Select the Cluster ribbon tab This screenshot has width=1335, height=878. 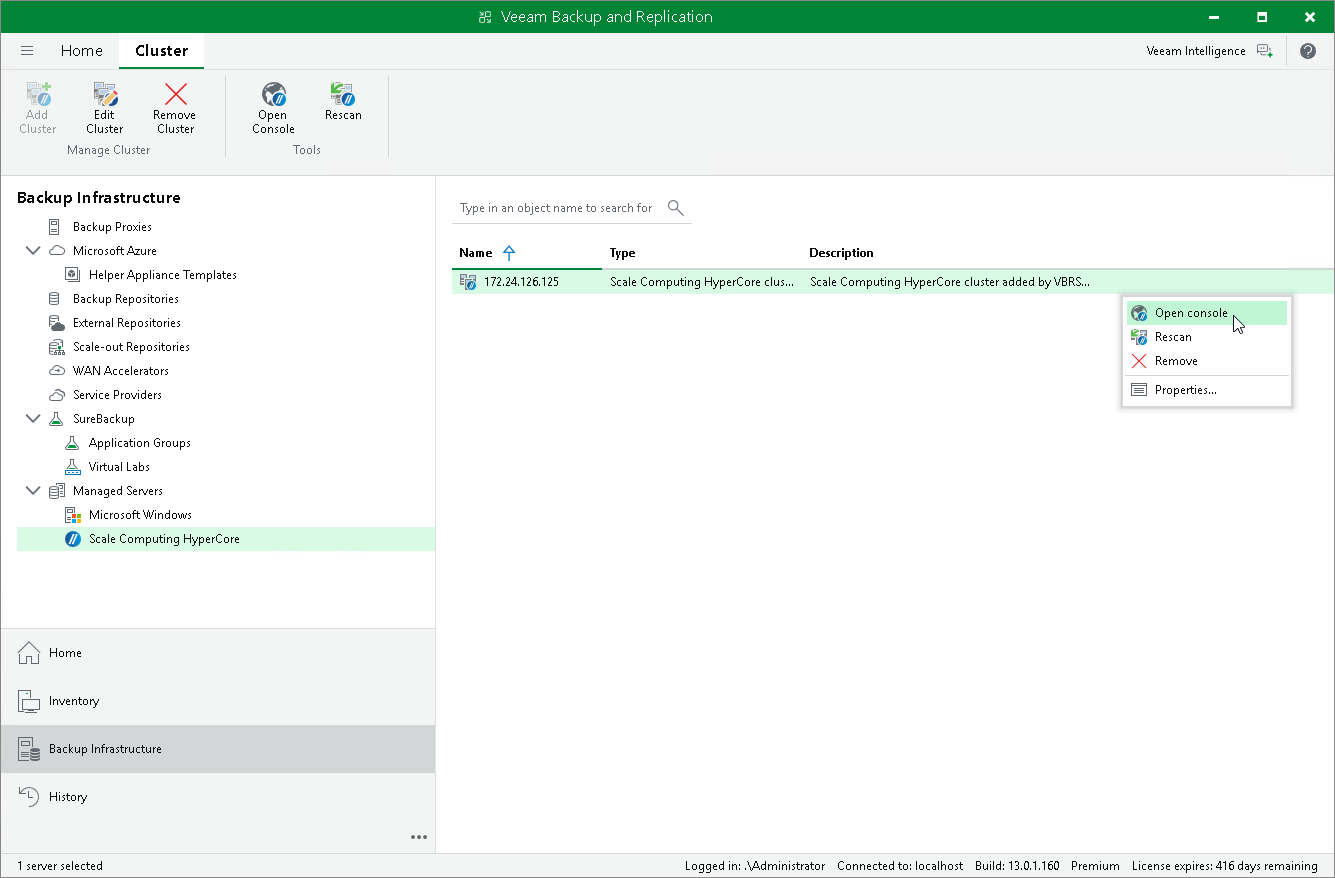point(161,51)
